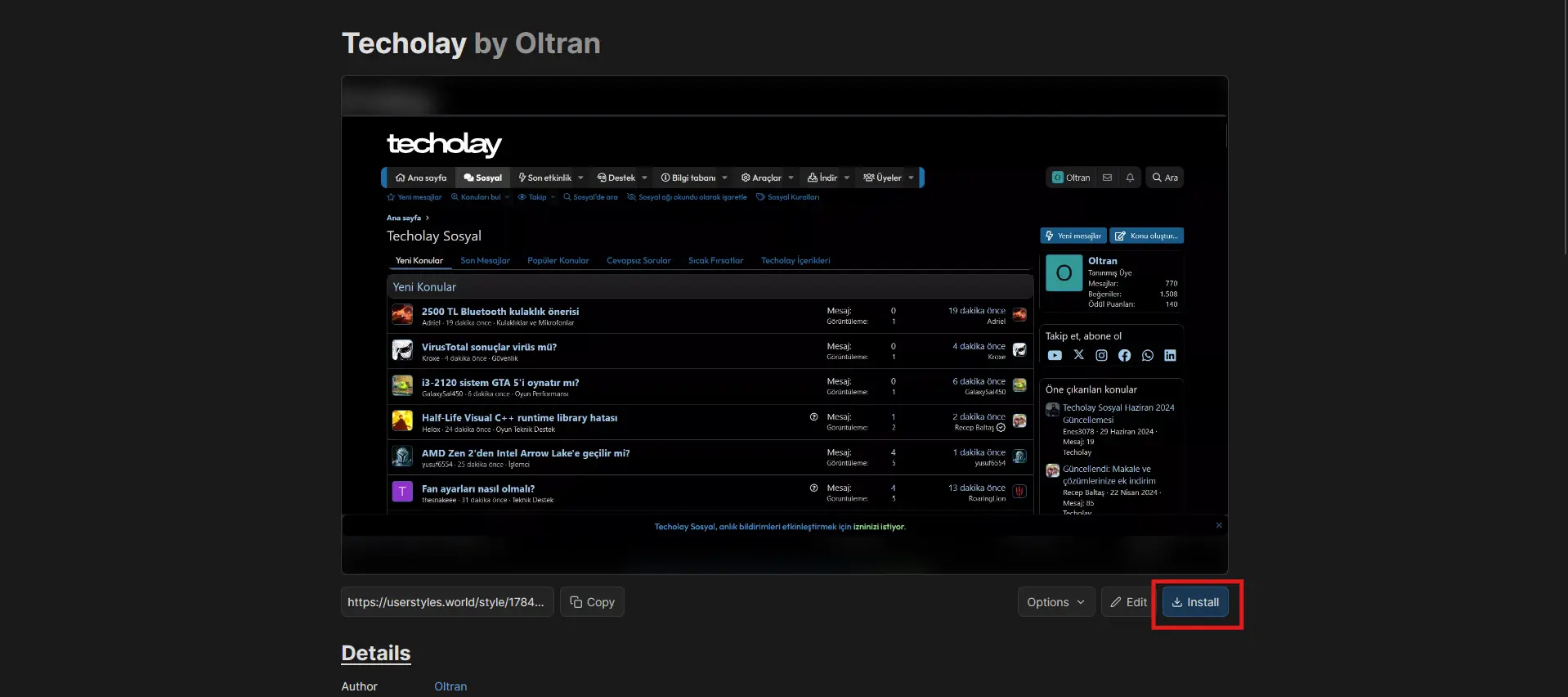Click the X (Twitter) icon under Takip et
Screen dimensions: 1568x697
pos(1079,355)
